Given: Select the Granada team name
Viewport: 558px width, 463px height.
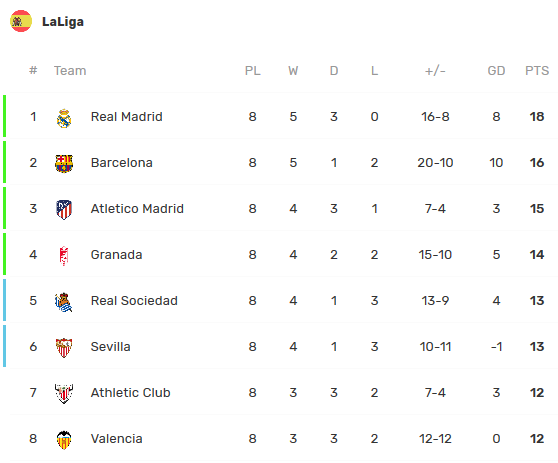Looking at the screenshot, I should click(117, 255).
